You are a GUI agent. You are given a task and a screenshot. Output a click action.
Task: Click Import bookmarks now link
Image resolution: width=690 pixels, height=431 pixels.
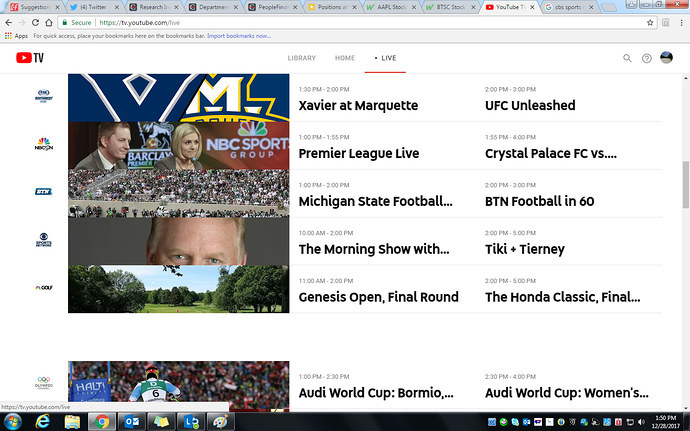point(239,36)
